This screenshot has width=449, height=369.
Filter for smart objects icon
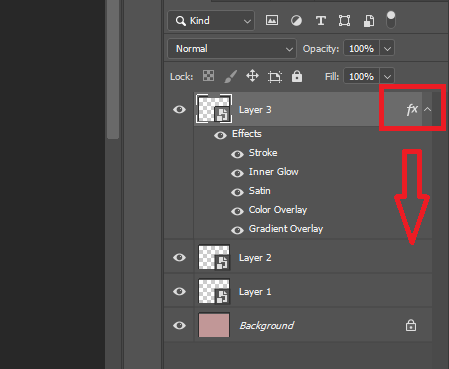coord(369,21)
